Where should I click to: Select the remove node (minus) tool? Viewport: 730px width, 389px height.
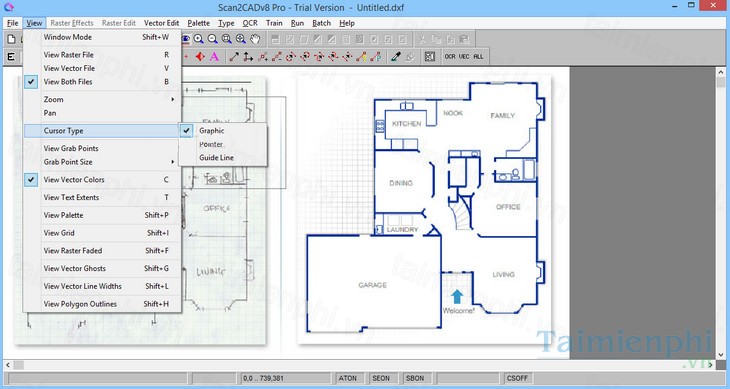click(277, 57)
